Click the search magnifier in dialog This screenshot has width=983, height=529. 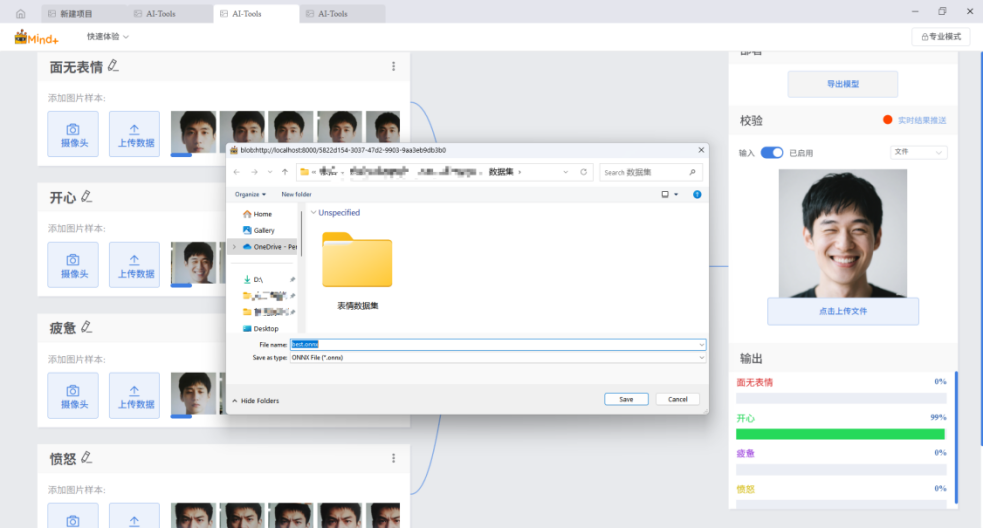coord(692,172)
